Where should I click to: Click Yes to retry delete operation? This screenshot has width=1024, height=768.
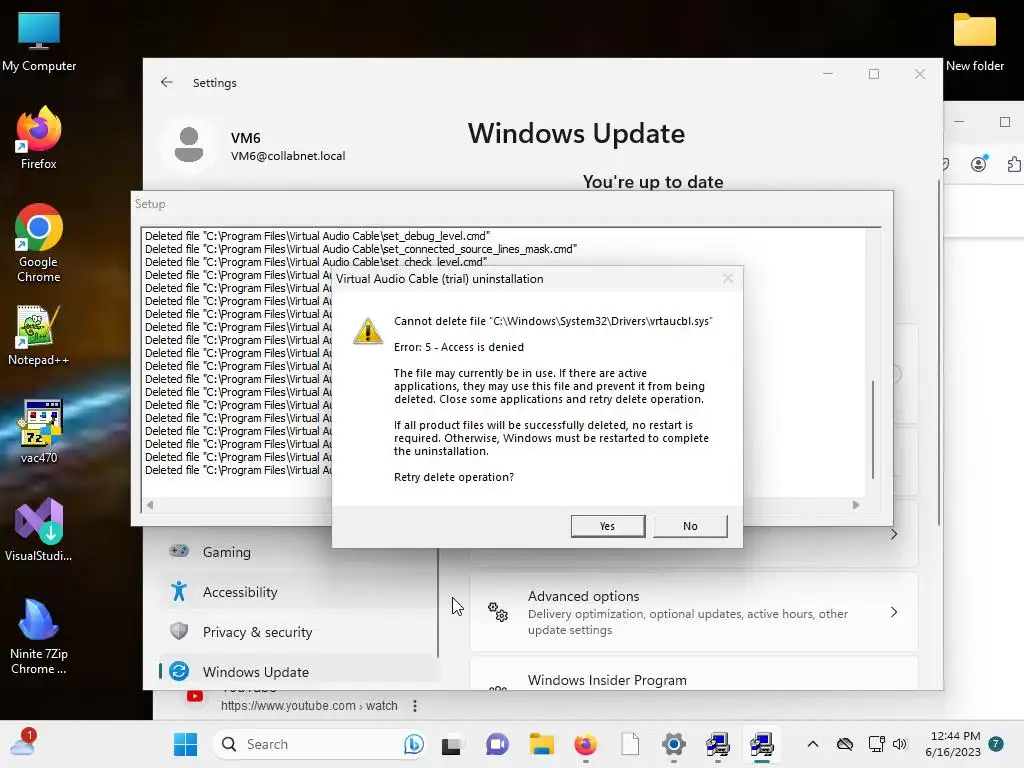coord(607,526)
